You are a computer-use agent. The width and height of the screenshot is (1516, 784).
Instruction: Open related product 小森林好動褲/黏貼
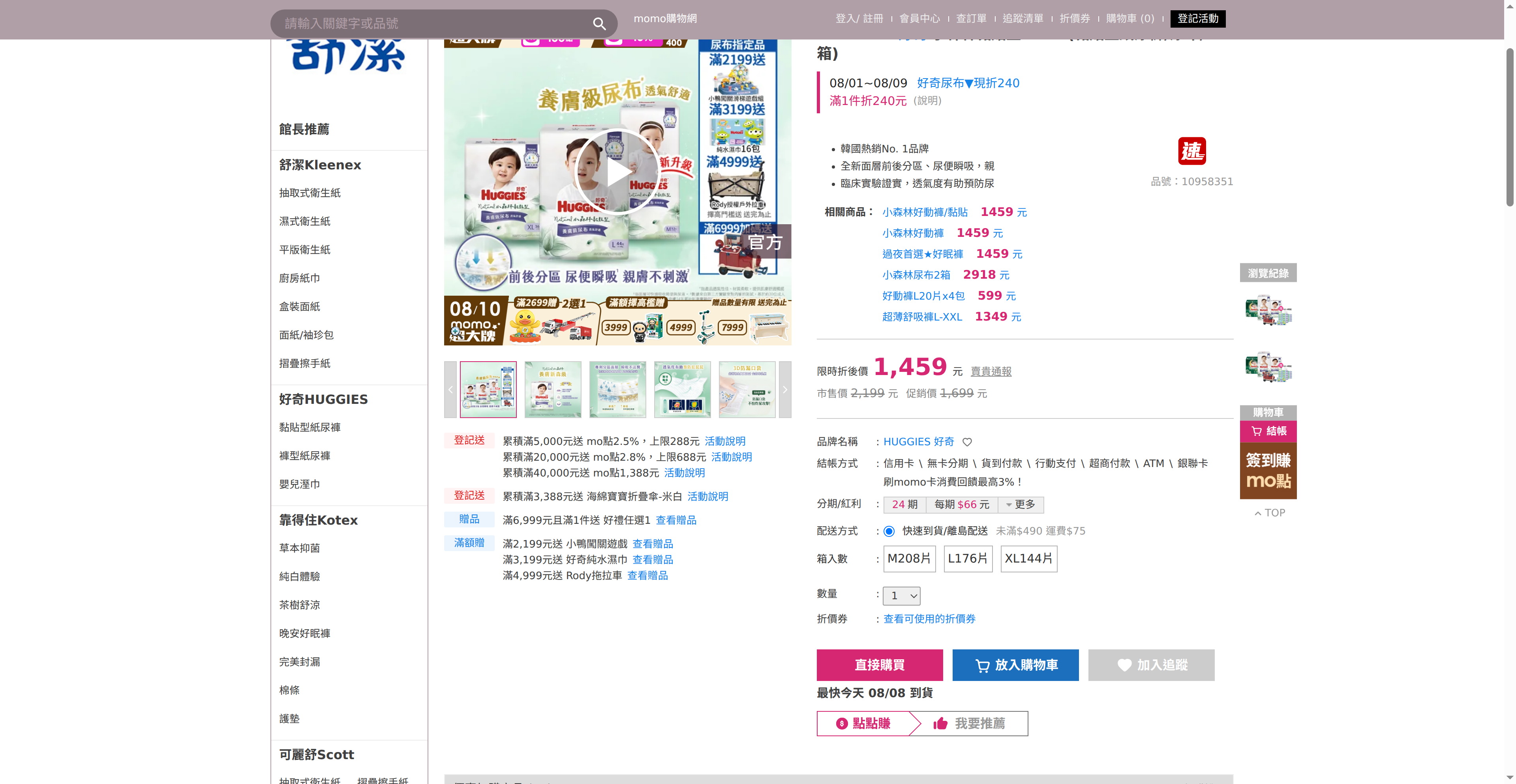coord(925,212)
